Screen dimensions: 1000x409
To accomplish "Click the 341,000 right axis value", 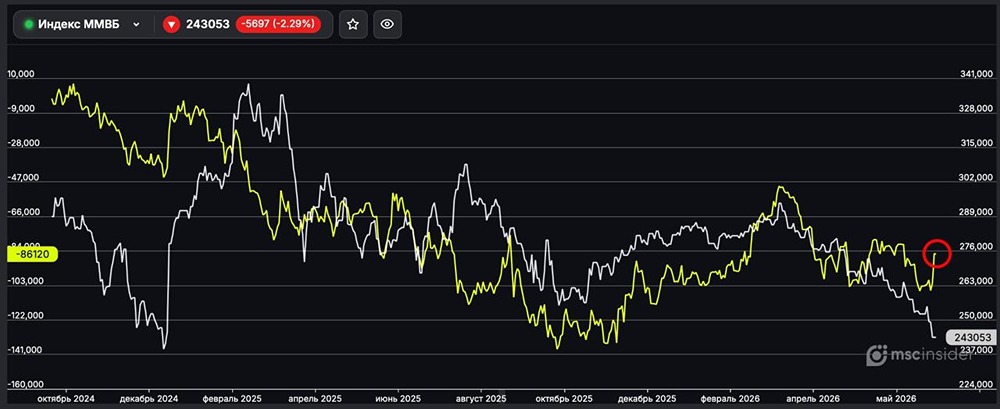I will [x=976, y=75].
